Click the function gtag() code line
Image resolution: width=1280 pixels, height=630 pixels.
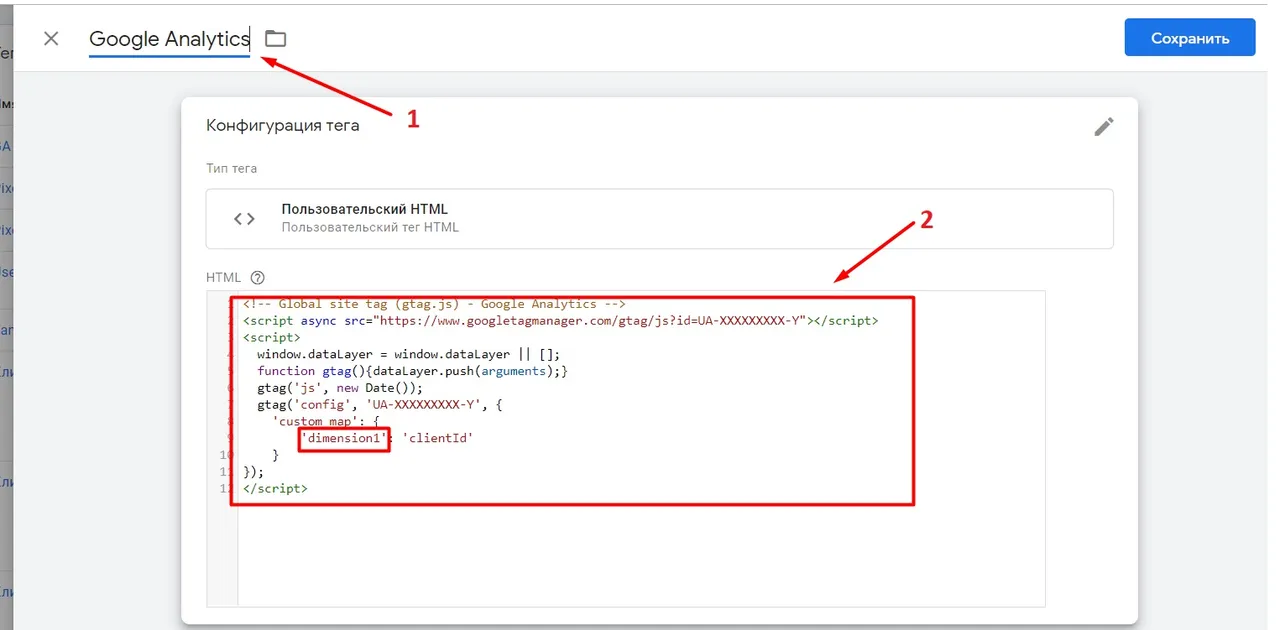412,371
